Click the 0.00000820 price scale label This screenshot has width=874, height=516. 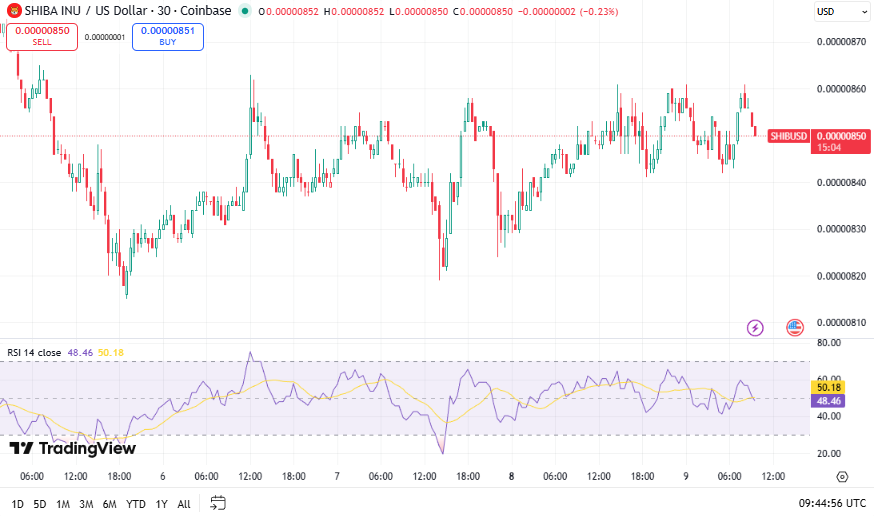[841, 276]
